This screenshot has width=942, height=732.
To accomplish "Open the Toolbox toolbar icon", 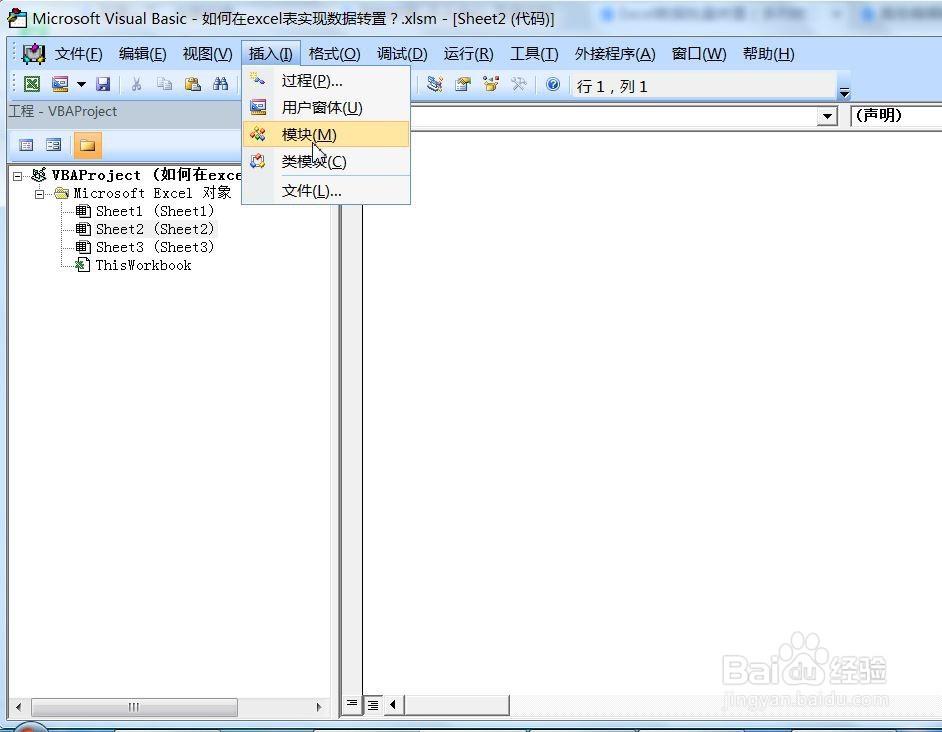I will pyautogui.click(x=519, y=84).
